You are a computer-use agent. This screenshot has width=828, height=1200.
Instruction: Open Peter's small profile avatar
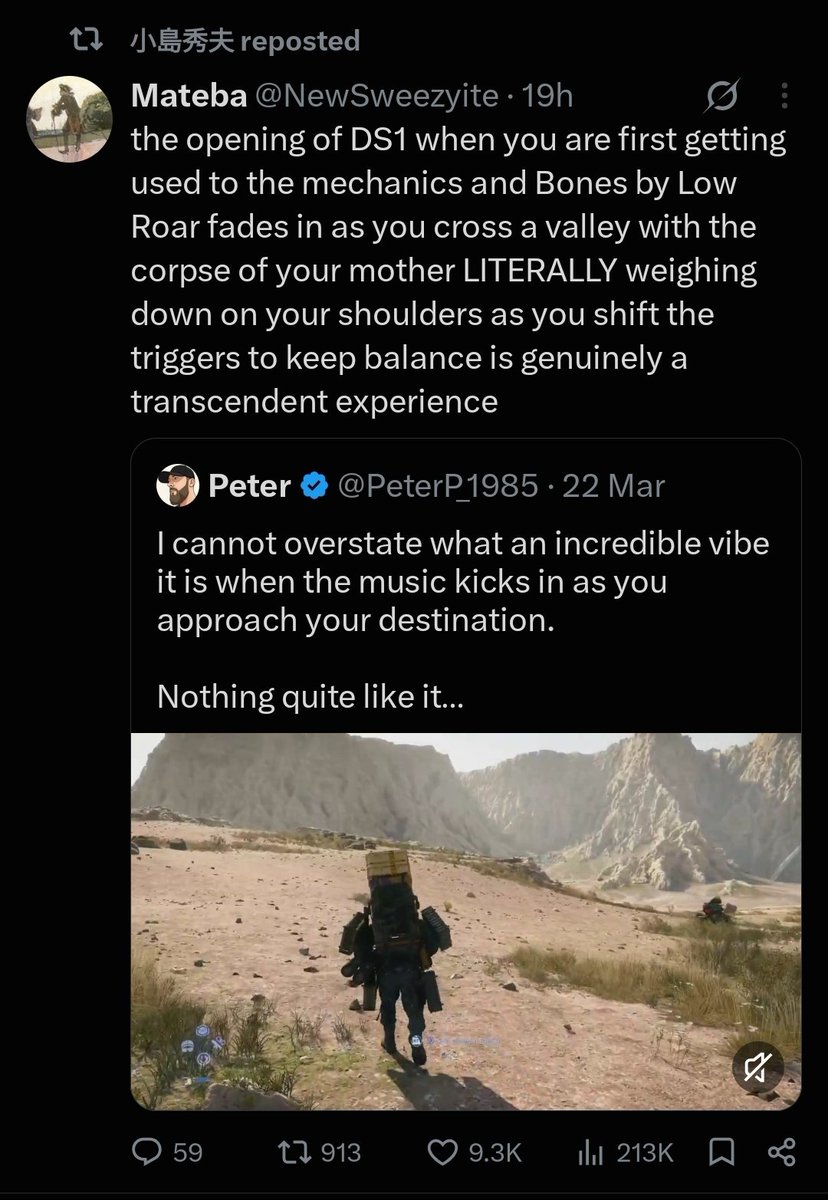pos(178,486)
